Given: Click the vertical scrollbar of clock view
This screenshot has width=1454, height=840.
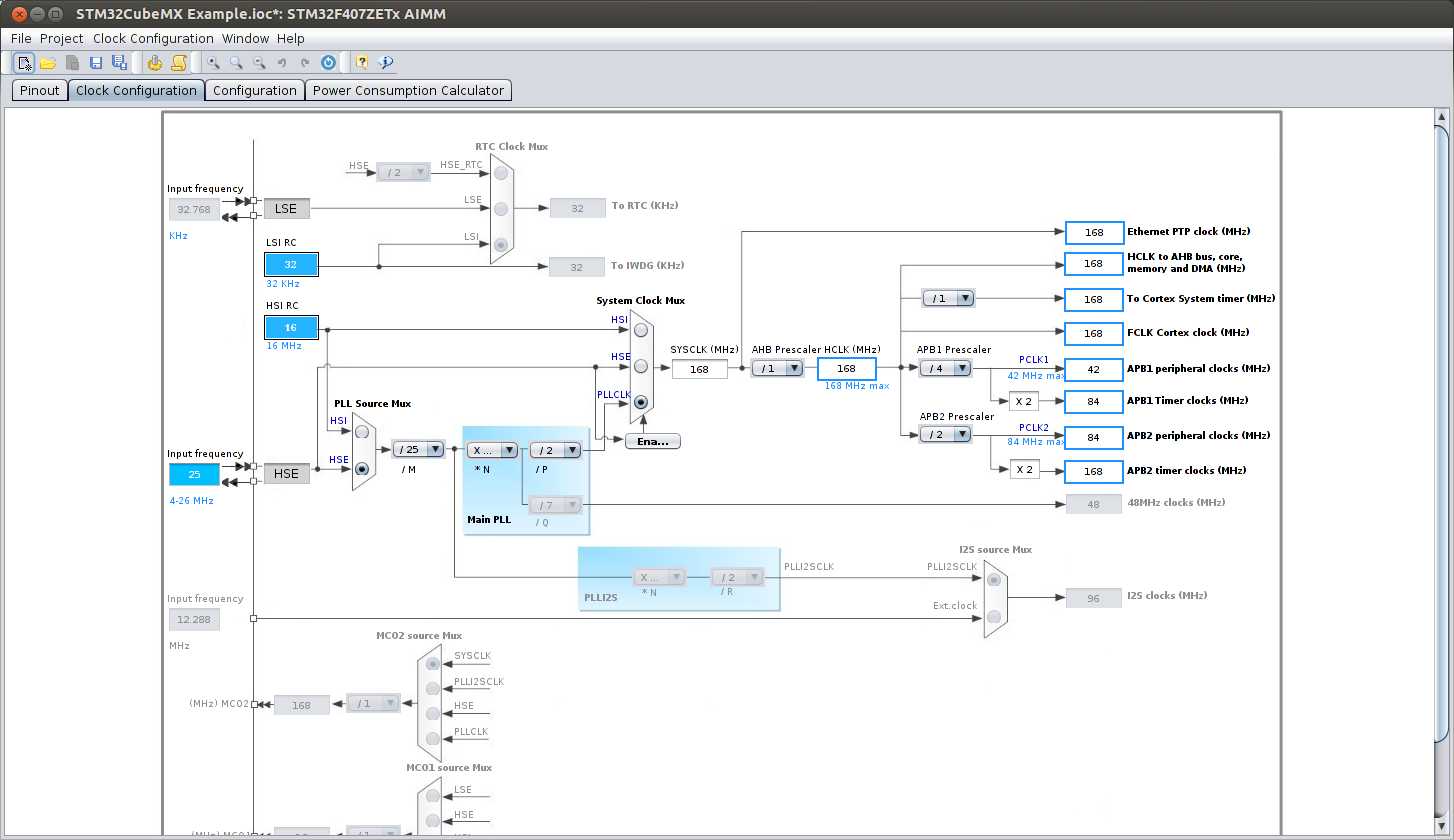Looking at the screenshot, I should tap(1441, 470).
